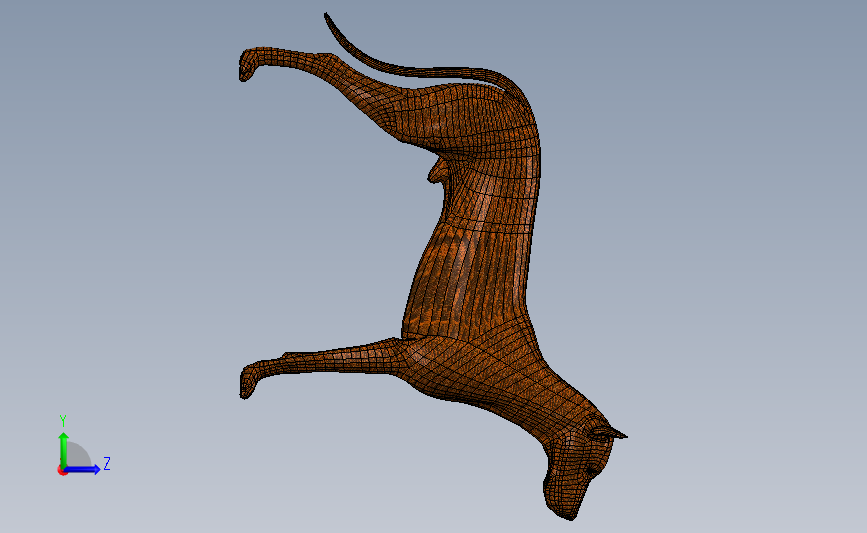Click the green Y axis arrow
The height and width of the screenshot is (533, 867).
click(x=64, y=449)
